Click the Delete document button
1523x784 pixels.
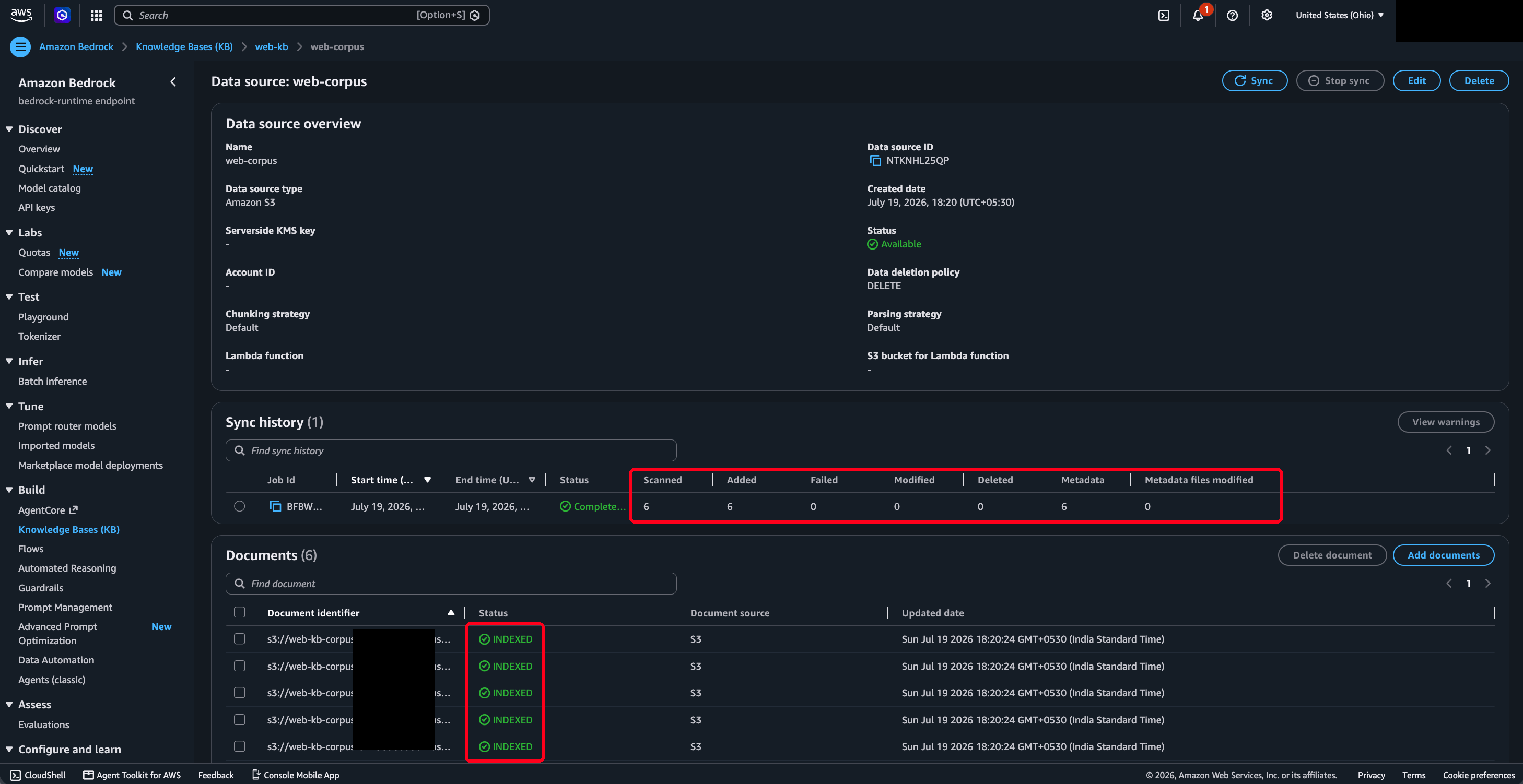pos(1332,555)
